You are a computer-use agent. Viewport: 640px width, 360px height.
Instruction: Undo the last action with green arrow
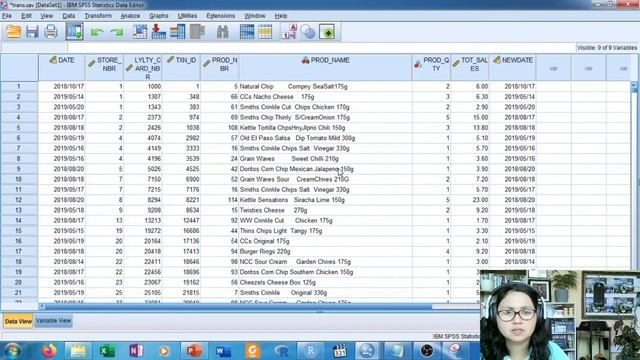pos(97,32)
